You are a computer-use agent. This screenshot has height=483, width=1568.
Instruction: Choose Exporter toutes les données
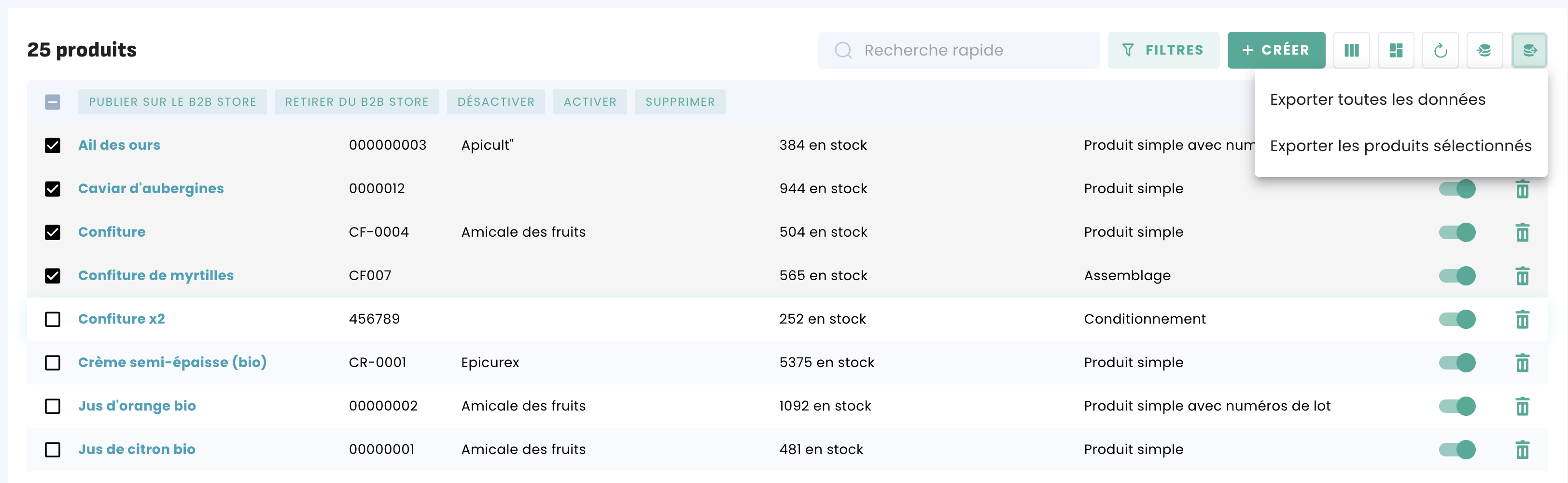[x=1377, y=99]
